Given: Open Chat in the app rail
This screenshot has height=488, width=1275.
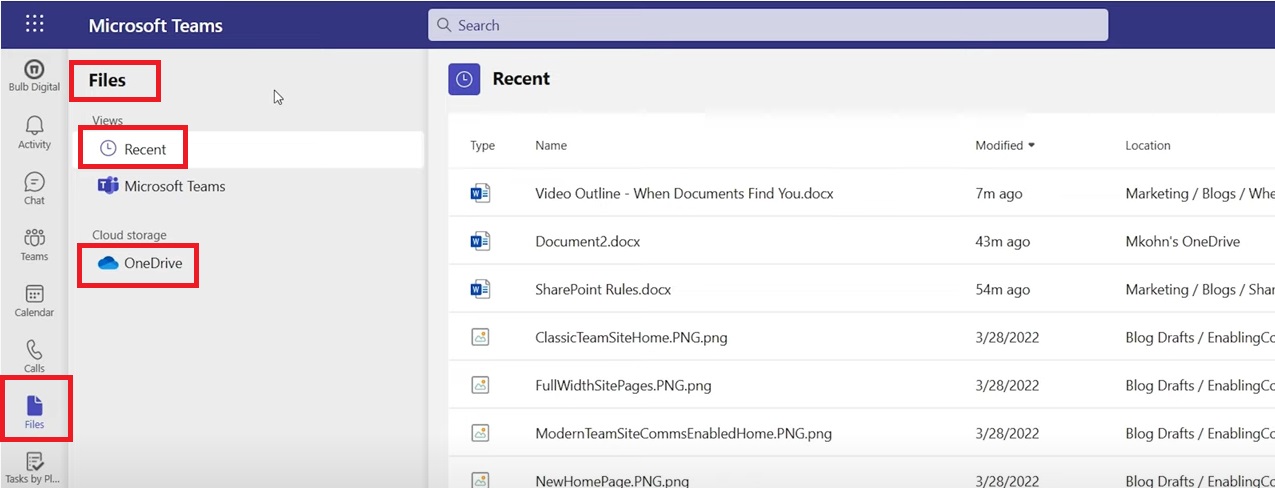Looking at the screenshot, I should click(x=34, y=188).
